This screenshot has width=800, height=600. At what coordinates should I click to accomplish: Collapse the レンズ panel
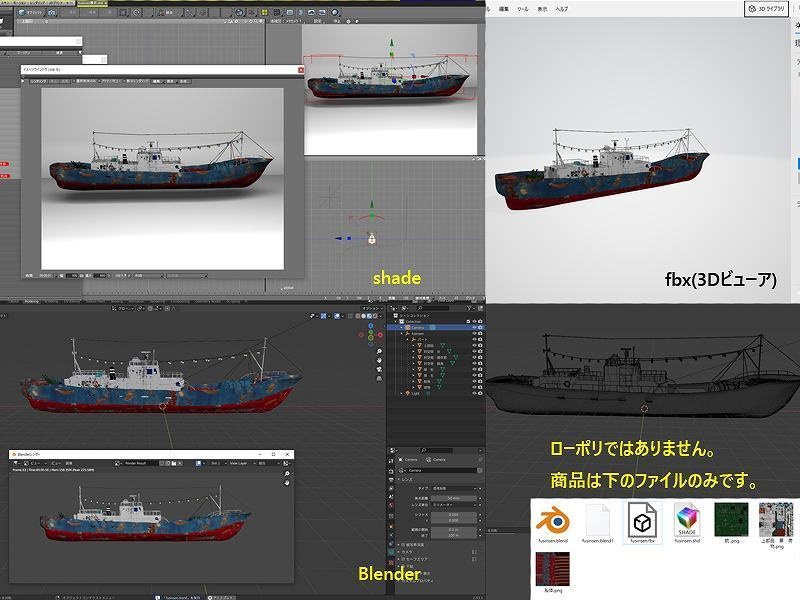[x=398, y=480]
